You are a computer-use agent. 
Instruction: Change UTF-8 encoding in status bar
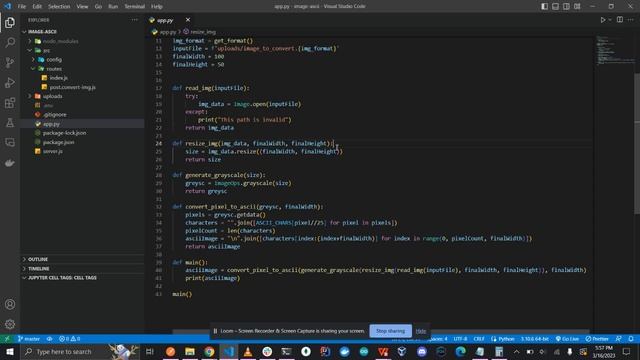460,339
